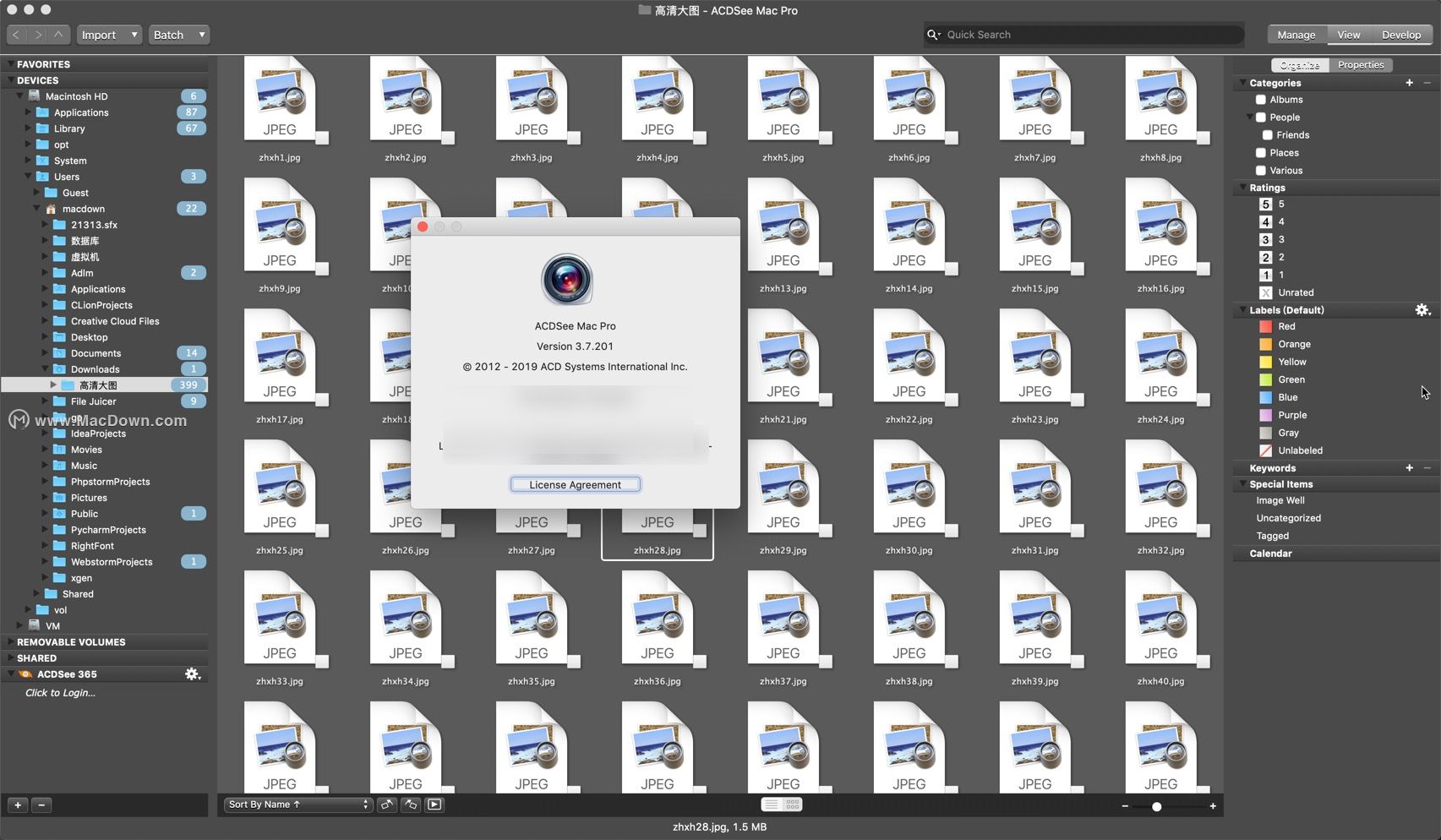The width and height of the screenshot is (1441, 840).
Task: Open the Properties panel tab
Action: pyautogui.click(x=1361, y=65)
